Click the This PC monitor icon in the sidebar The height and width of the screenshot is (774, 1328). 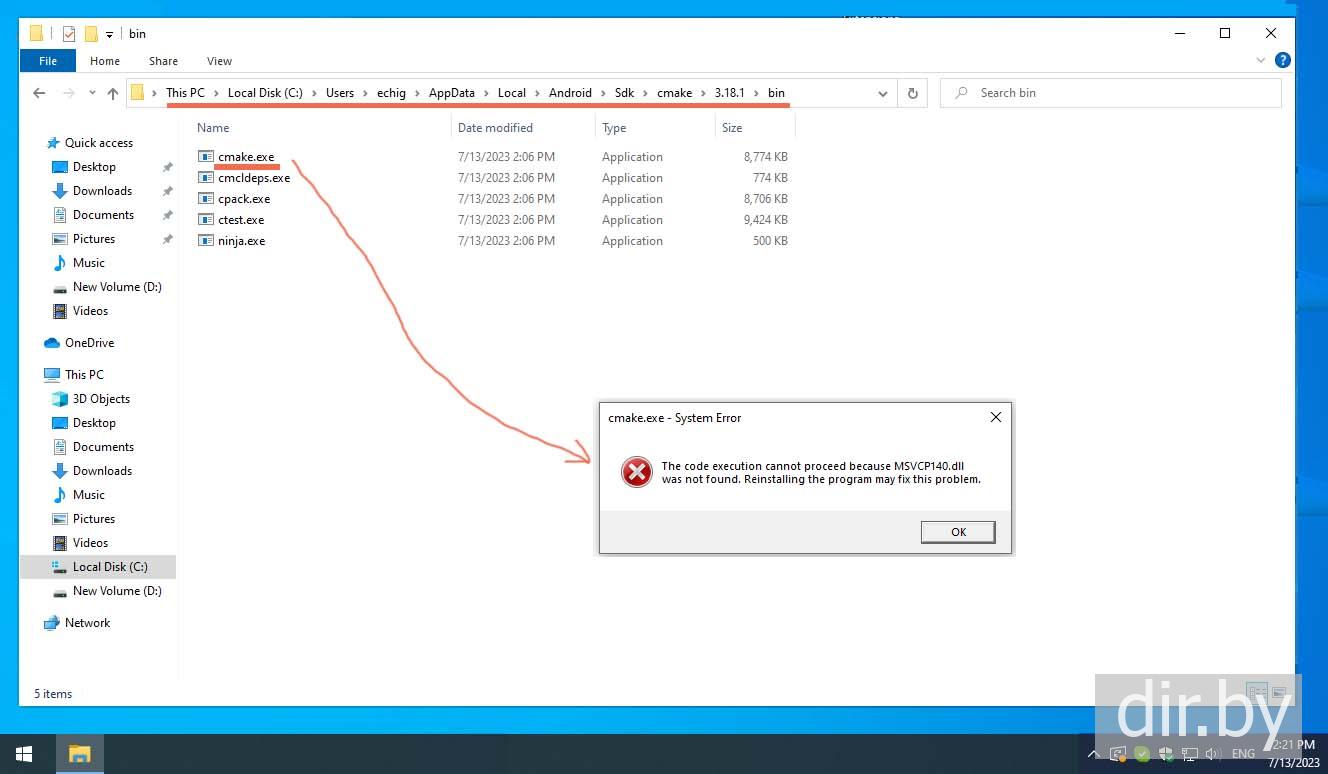[52, 375]
